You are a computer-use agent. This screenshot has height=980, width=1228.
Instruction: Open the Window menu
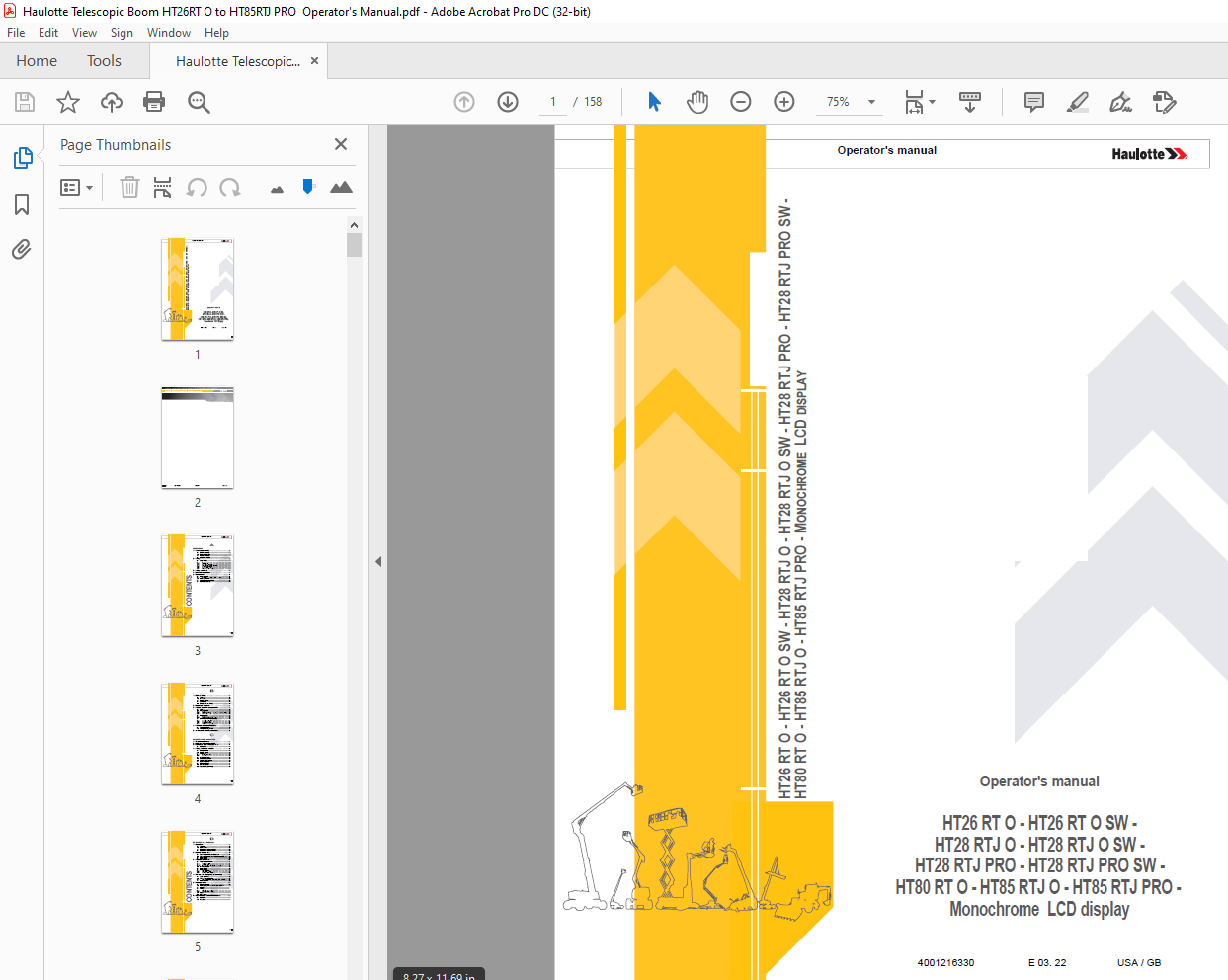click(169, 33)
